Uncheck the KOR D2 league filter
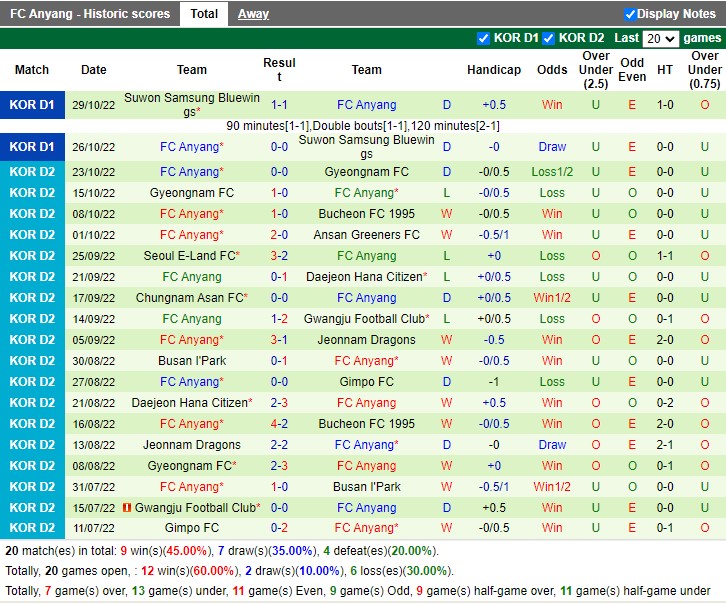Screen dimensions: 726x603 (x=548, y=38)
